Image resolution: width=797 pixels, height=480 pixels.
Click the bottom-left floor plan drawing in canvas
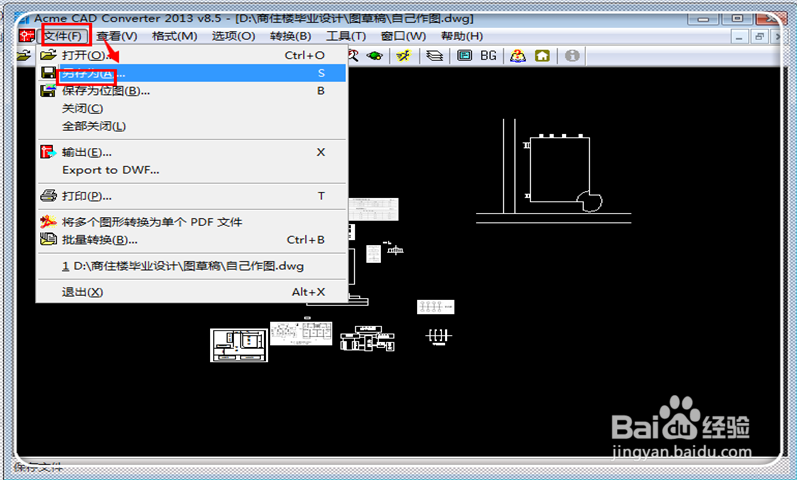239,345
